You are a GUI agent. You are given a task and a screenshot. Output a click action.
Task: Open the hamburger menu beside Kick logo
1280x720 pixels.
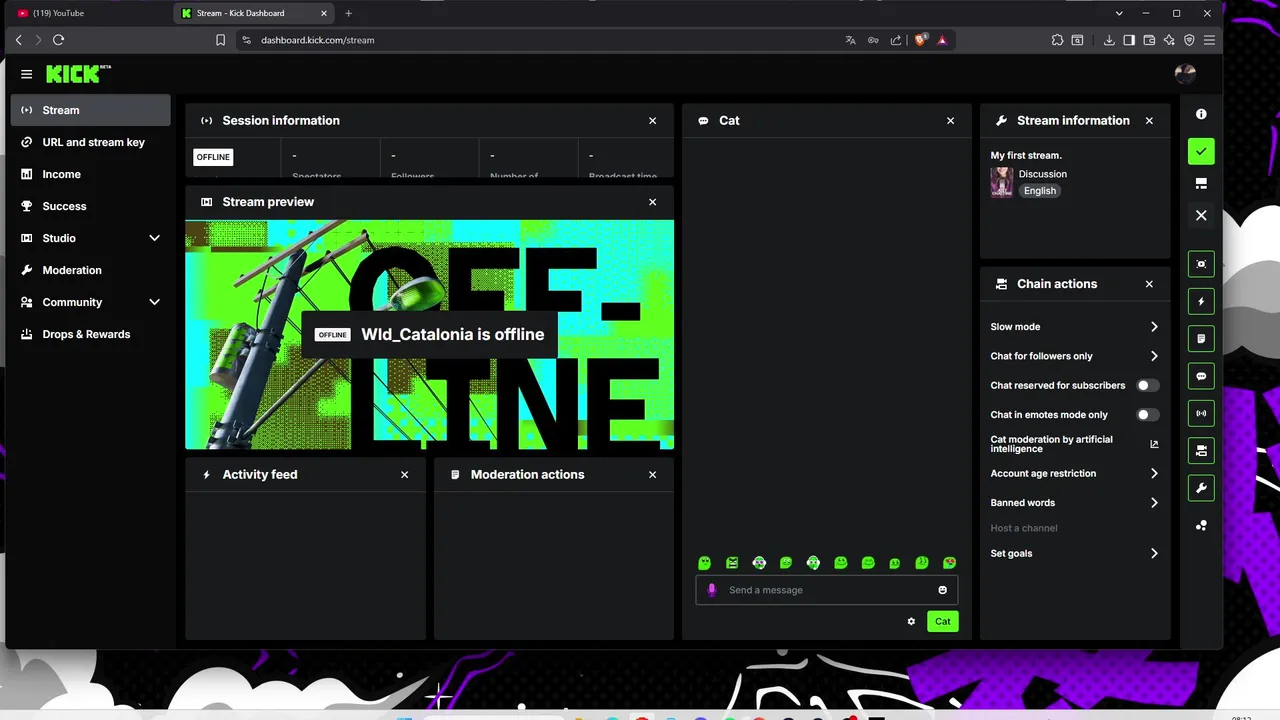(26, 74)
